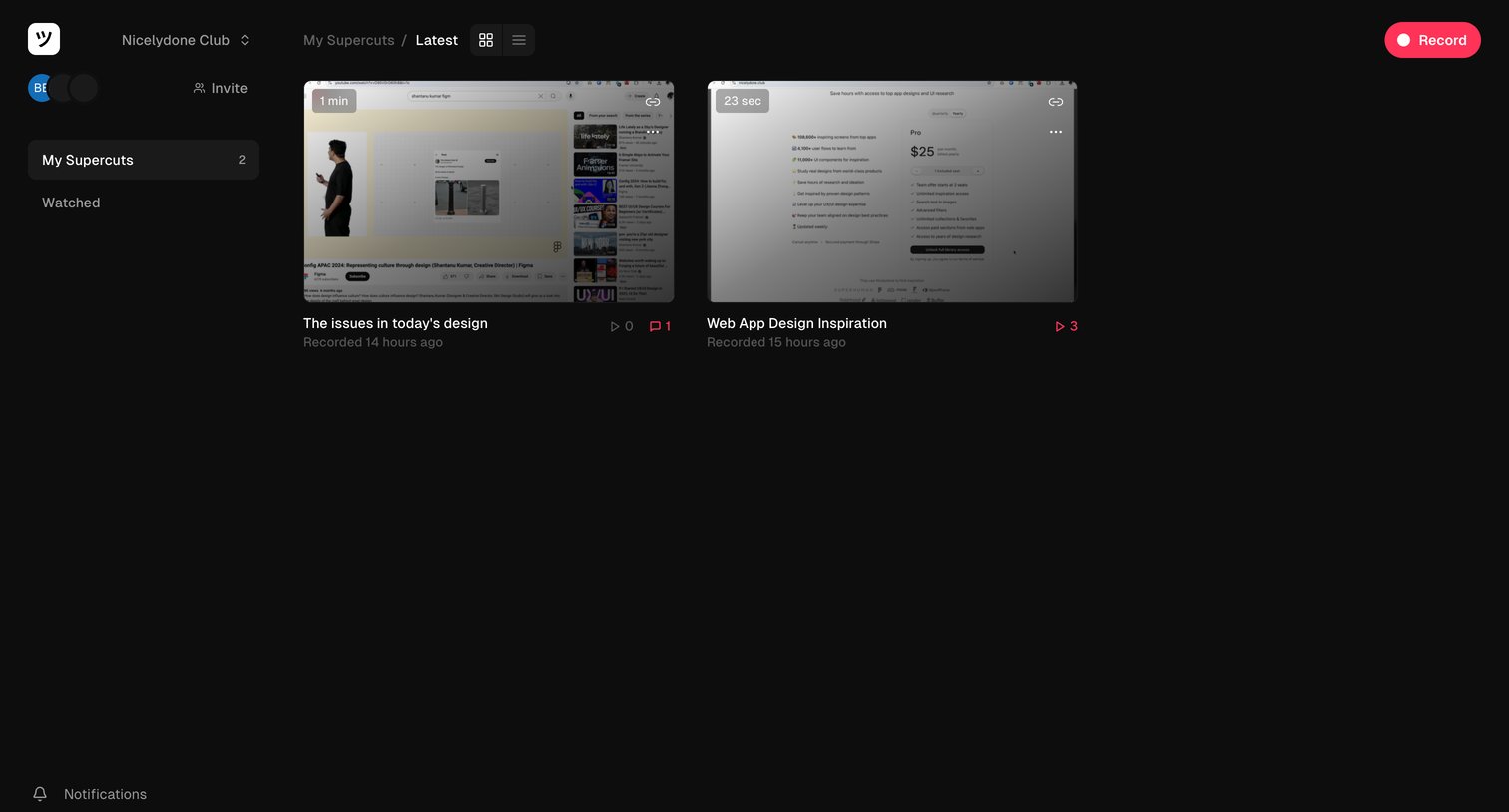
Task: View play count of "The issues in today's design"
Action: tap(621, 326)
